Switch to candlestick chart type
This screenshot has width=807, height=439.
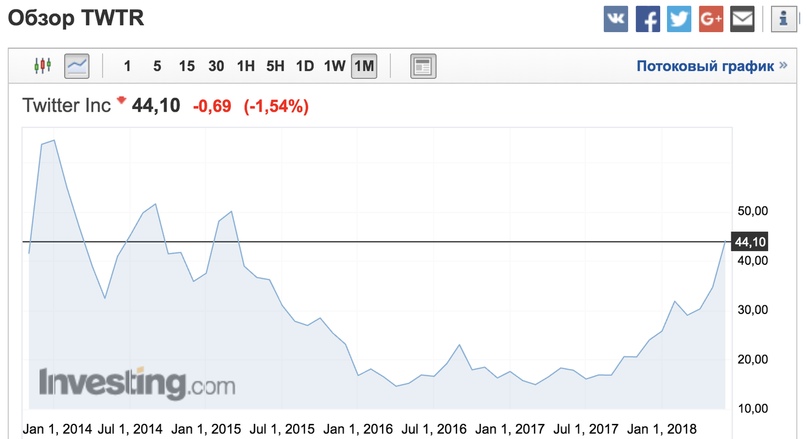coord(43,66)
